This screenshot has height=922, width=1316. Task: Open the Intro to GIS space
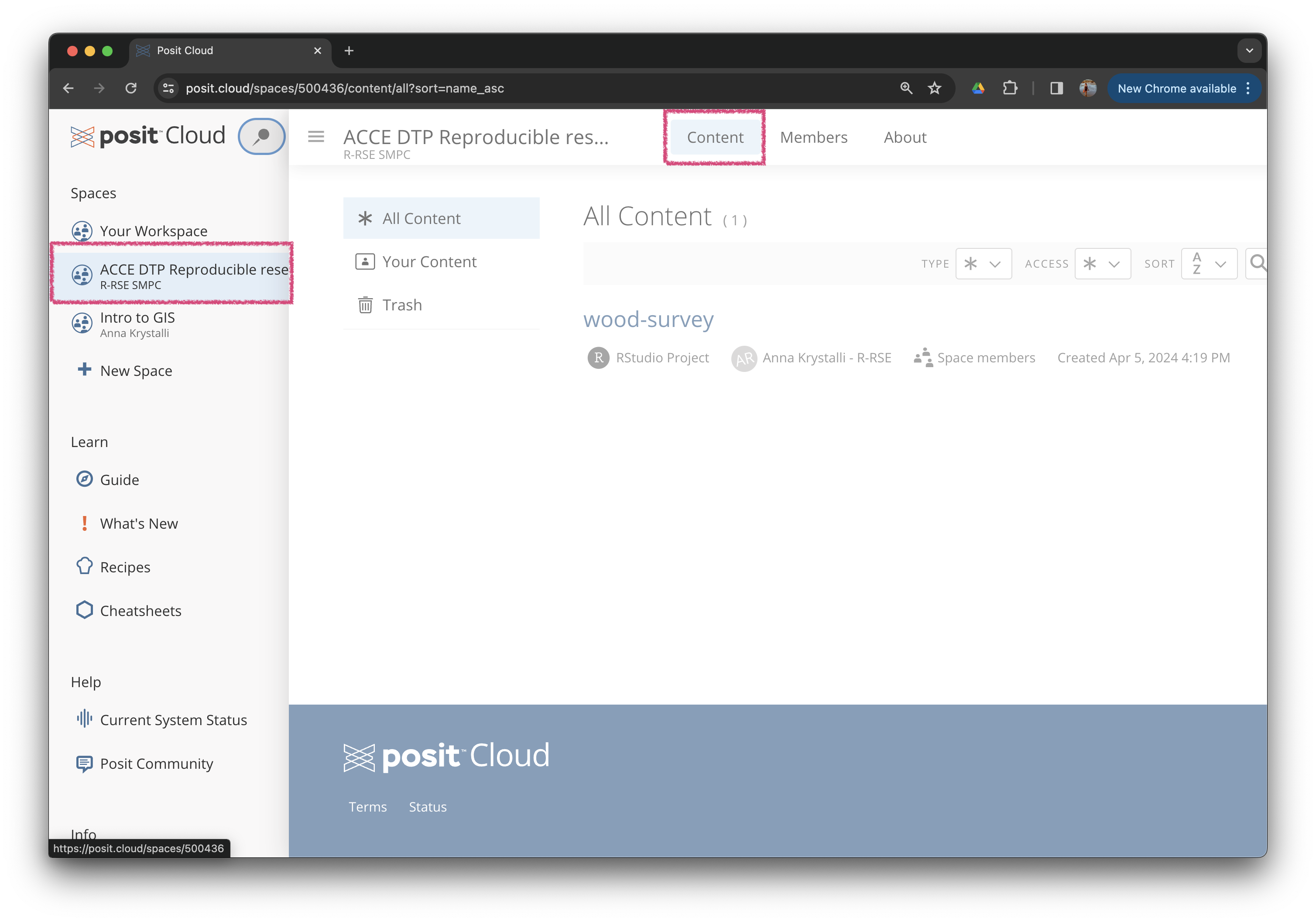[137, 324]
